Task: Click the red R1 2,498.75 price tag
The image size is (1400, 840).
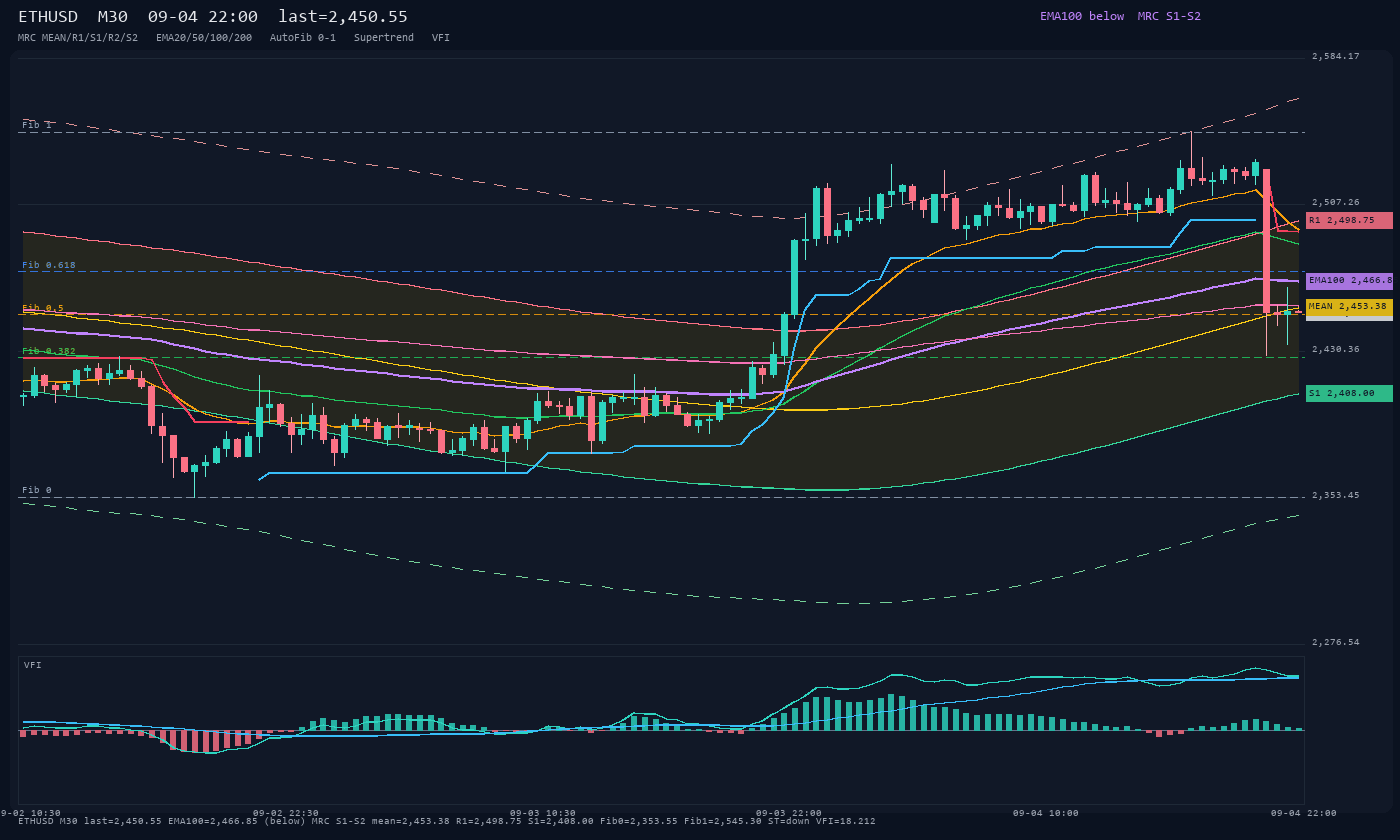Action: (x=1349, y=220)
